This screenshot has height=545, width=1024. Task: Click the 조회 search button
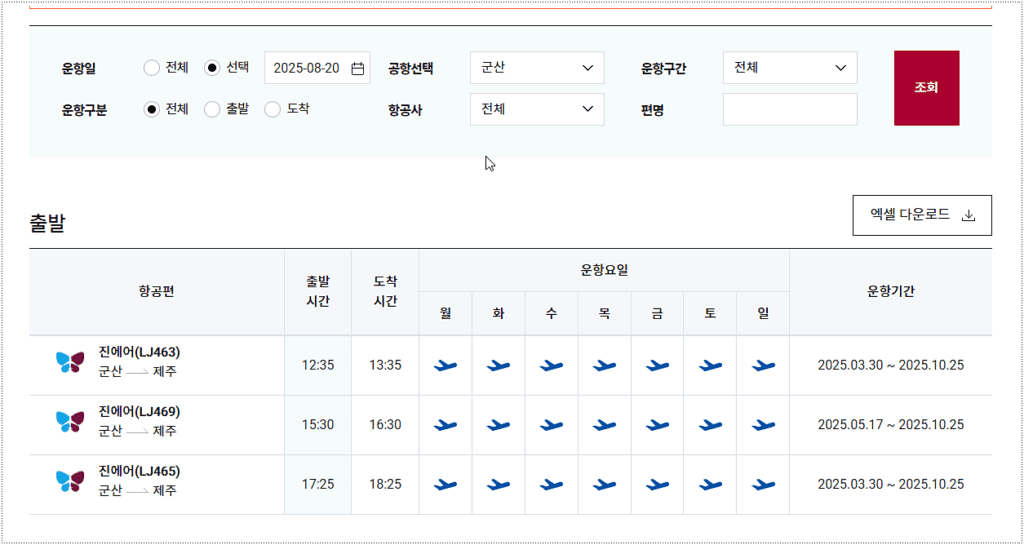(x=927, y=88)
